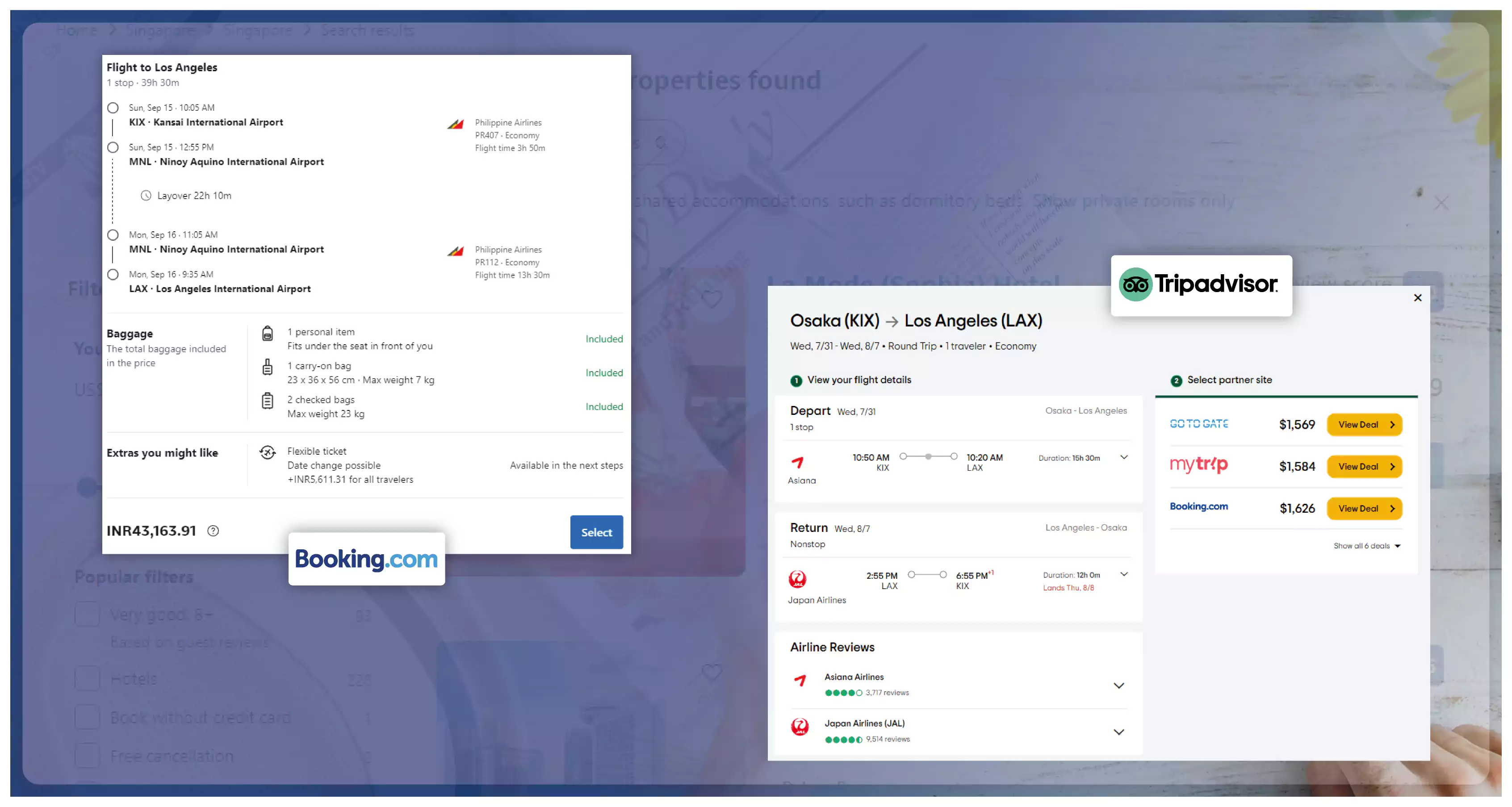Screen dimensions: 1512x807
Task: Click the heart icon on the first hotel card
Action: (x=712, y=299)
